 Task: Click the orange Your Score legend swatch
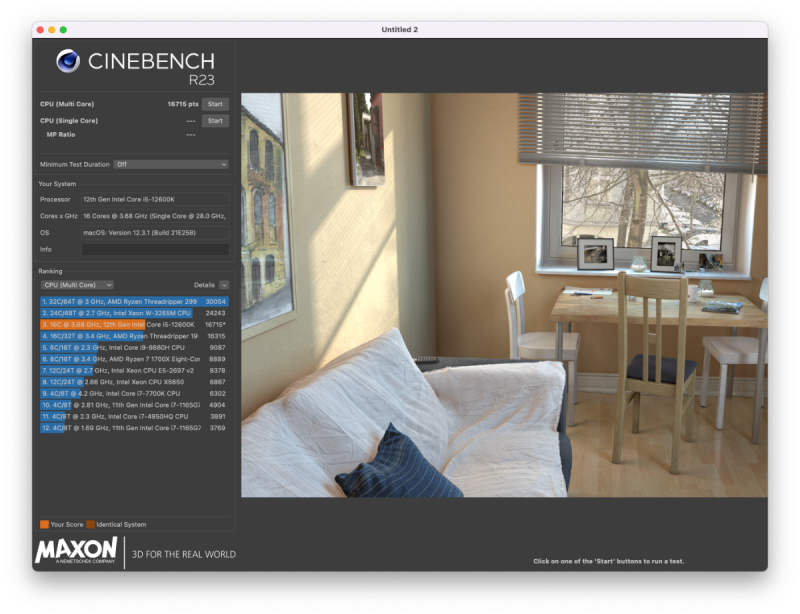coord(44,524)
